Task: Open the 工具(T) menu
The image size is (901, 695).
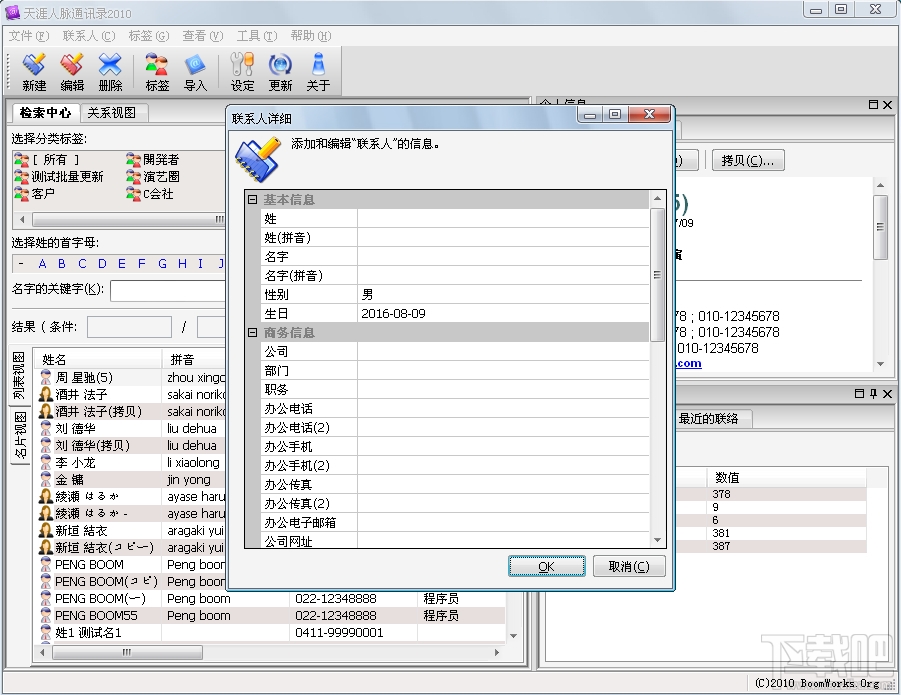Action: click(x=257, y=36)
